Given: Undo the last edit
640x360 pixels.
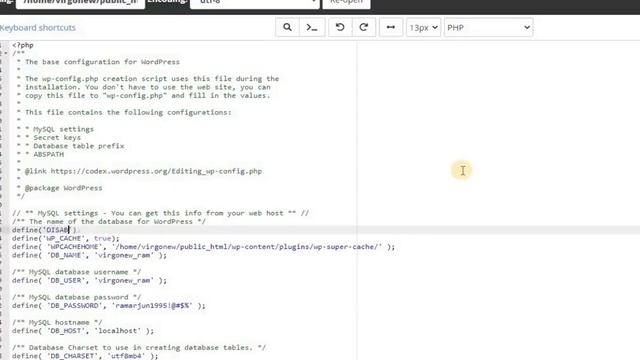Looking at the screenshot, I should pyautogui.click(x=340, y=27).
